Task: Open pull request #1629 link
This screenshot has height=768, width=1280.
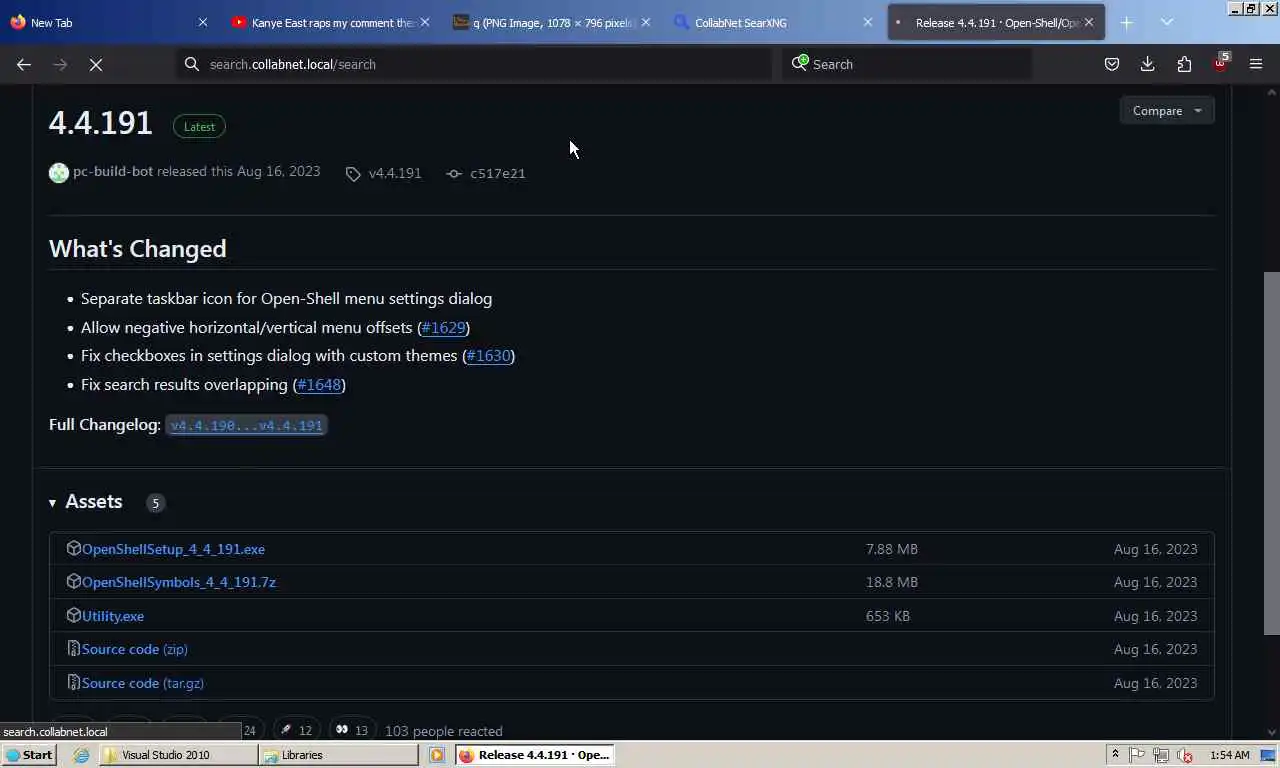Action: 443,327
